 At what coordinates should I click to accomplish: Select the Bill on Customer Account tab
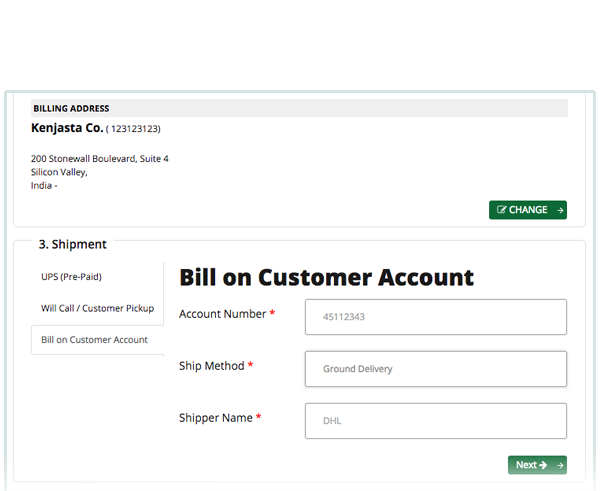[x=94, y=340]
